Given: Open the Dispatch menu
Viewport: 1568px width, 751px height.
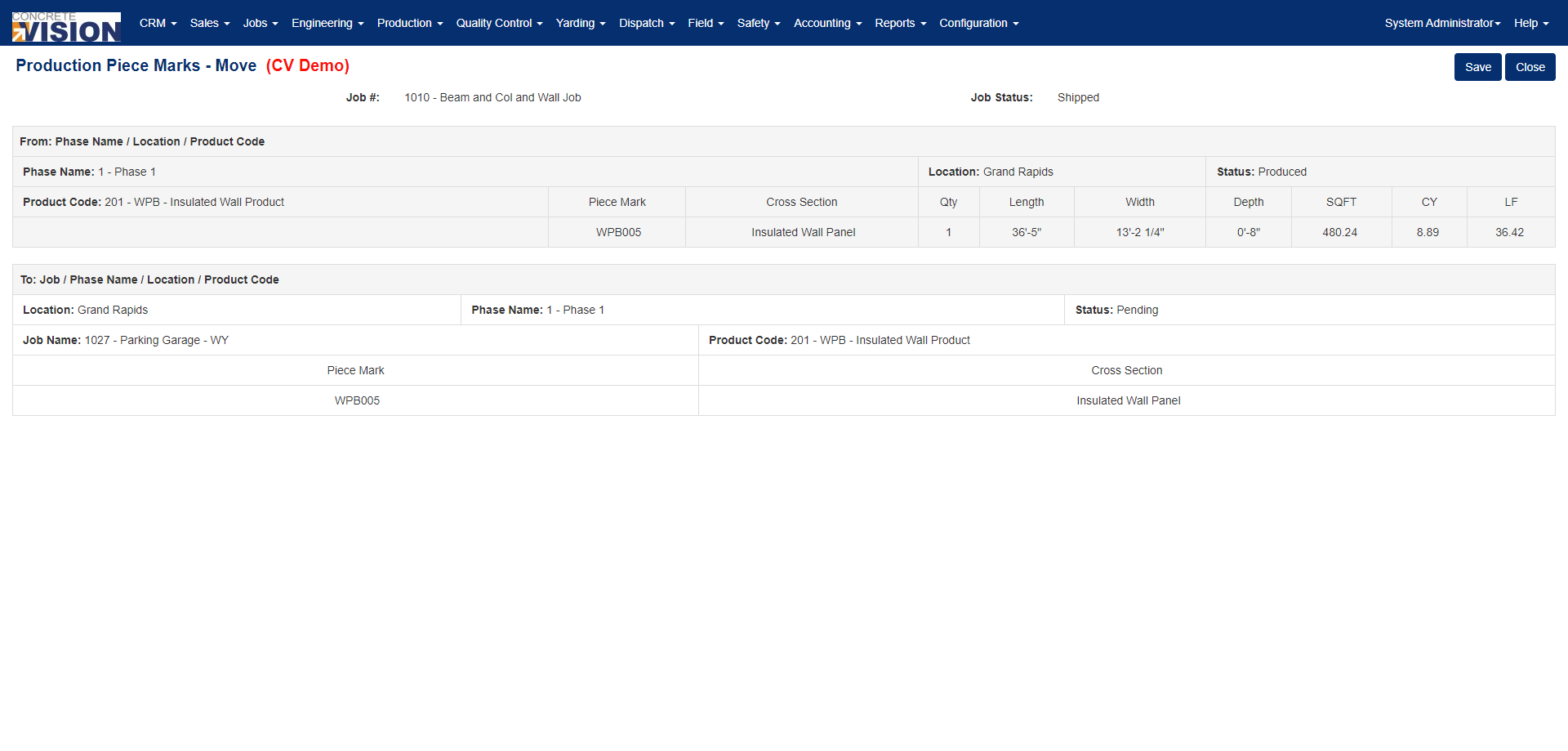Looking at the screenshot, I should 647,23.
